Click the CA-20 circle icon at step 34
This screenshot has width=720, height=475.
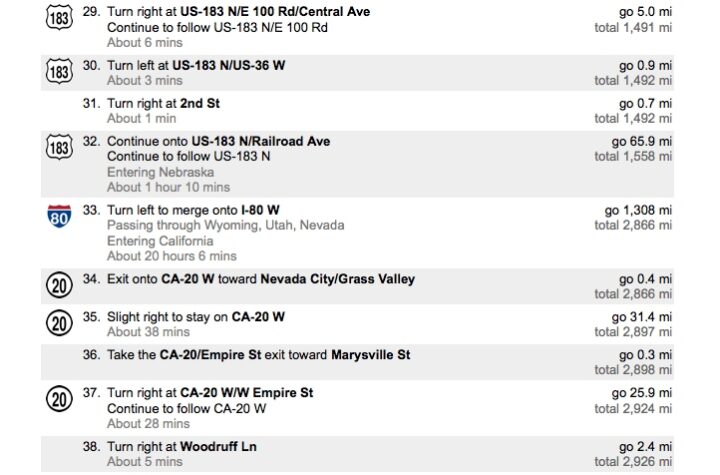click(59, 285)
